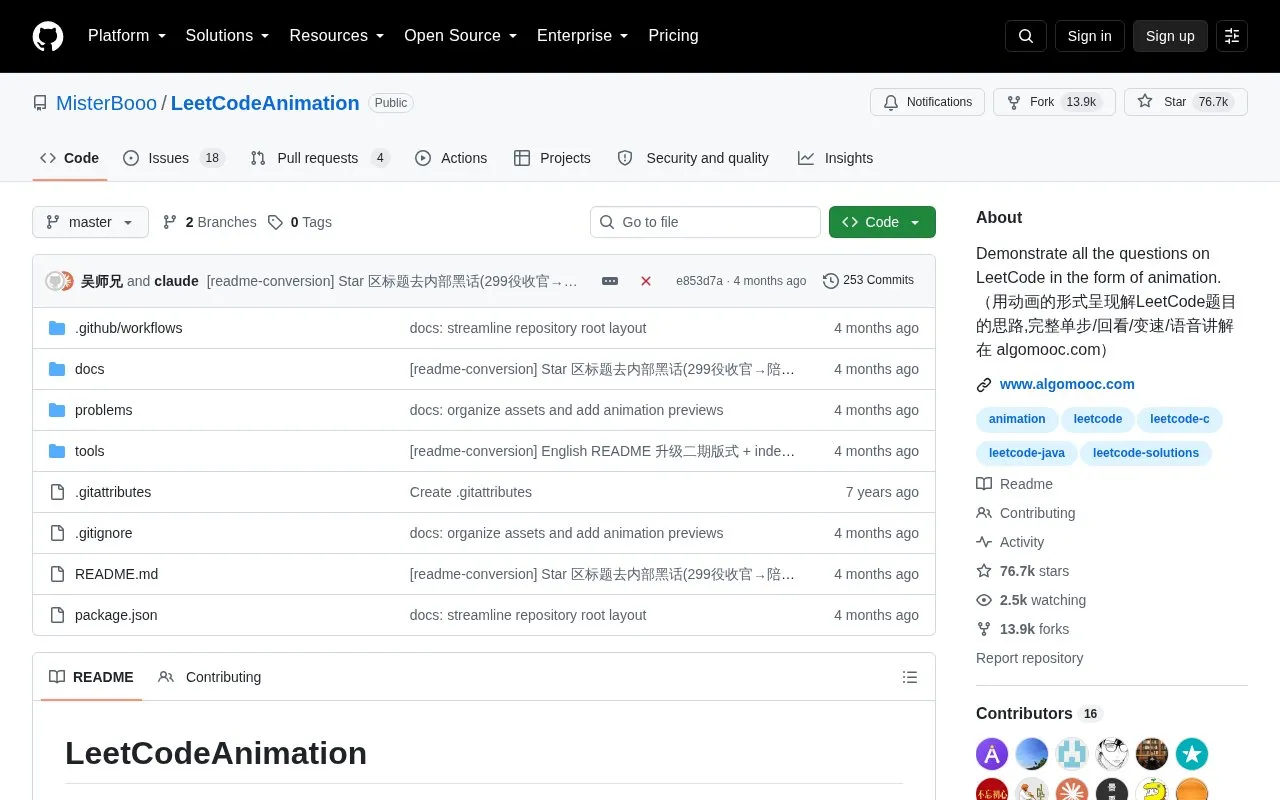This screenshot has width=1280, height=800.
Task: Go to the Pricing page
Action: [x=673, y=36]
